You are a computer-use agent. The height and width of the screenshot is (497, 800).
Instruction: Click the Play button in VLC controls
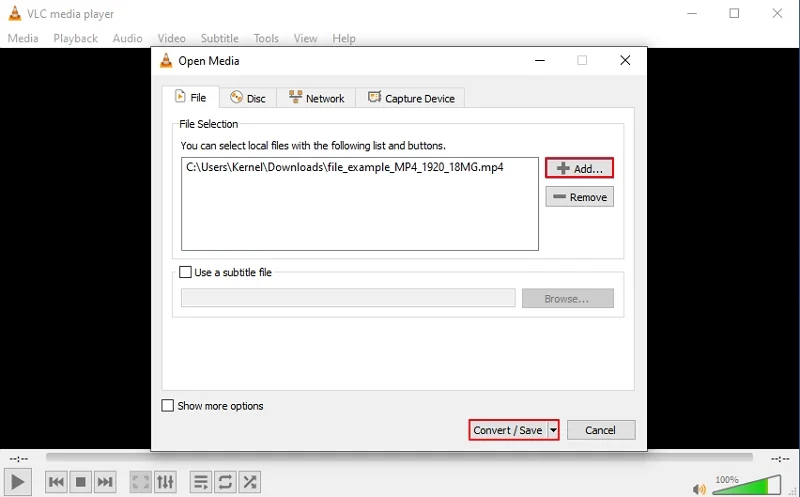click(x=18, y=482)
